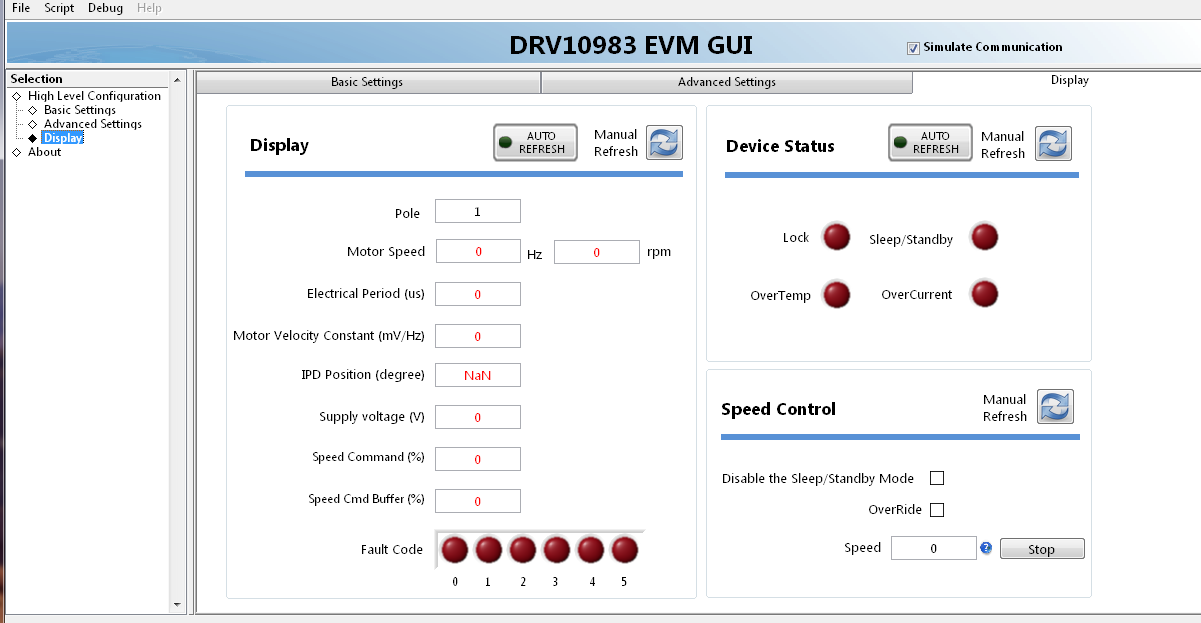Collapse the High Level Configuration tree node
The width and height of the screenshot is (1201, 623).
click(x=16, y=96)
